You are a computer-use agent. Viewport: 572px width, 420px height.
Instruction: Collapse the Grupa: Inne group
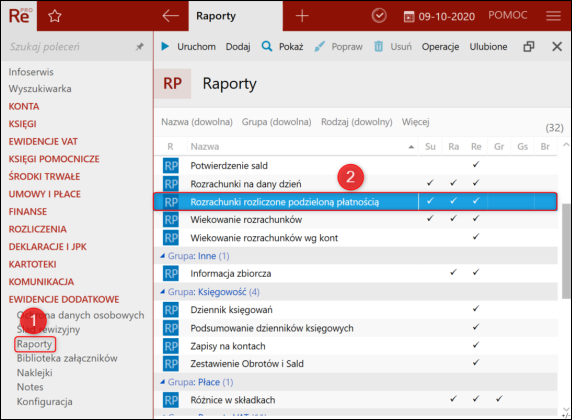click(163, 256)
